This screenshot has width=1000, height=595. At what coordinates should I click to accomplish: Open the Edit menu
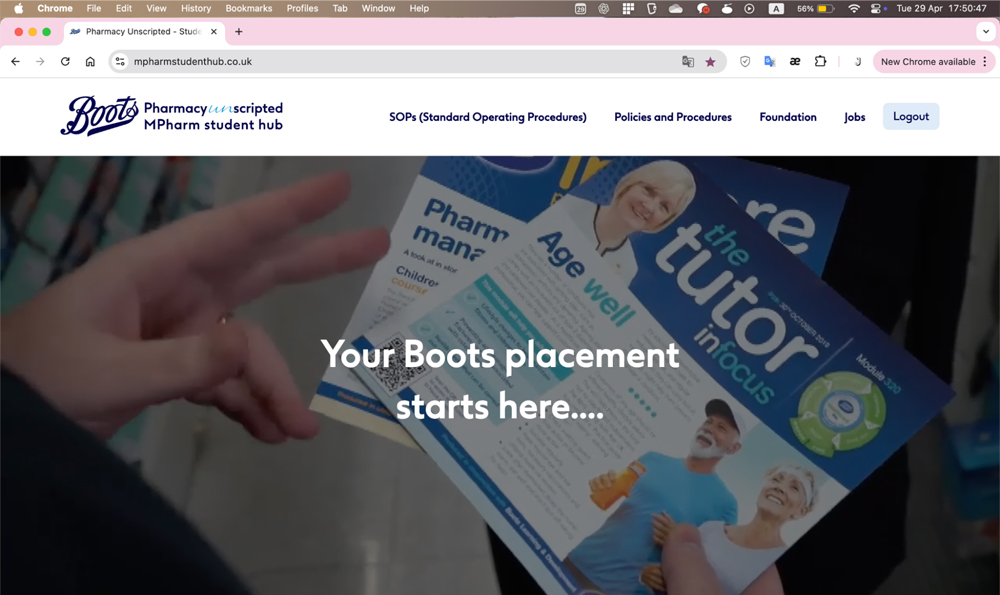tap(124, 8)
